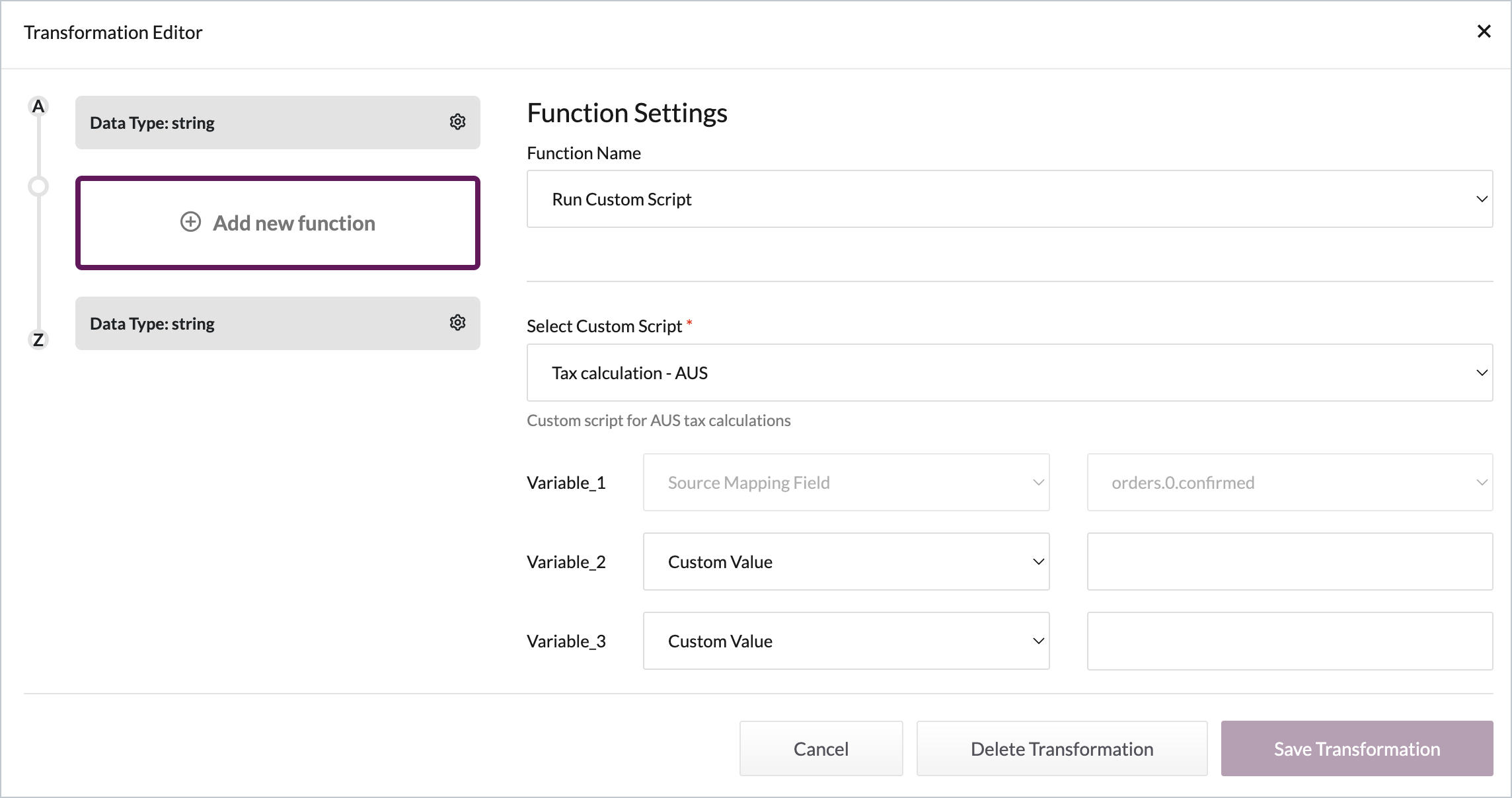Open Variable_1 Source Mapping Field dropdown
Image resolution: width=1512 pixels, height=798 pixels.
(x=846, y=482)
